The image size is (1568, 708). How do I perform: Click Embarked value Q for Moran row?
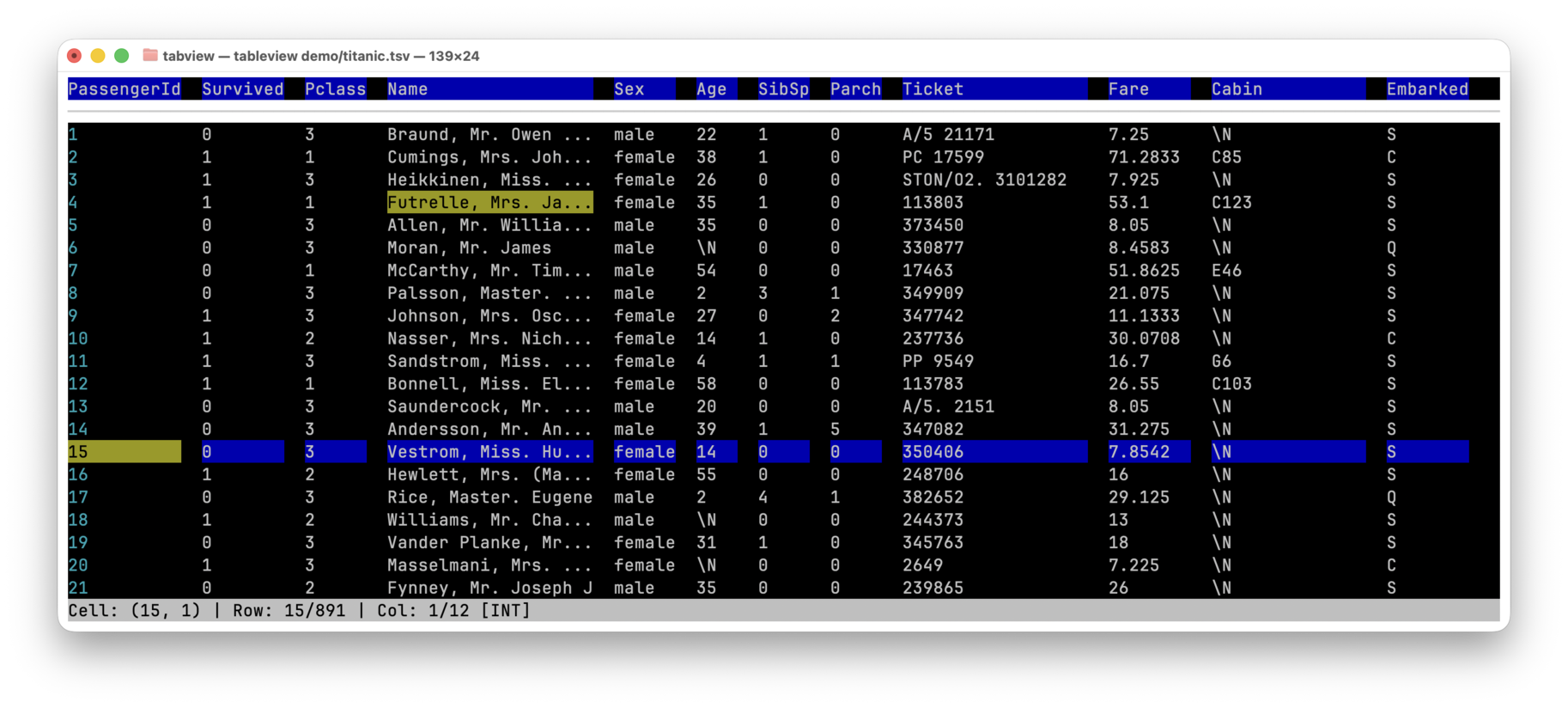click(1391, 248)
